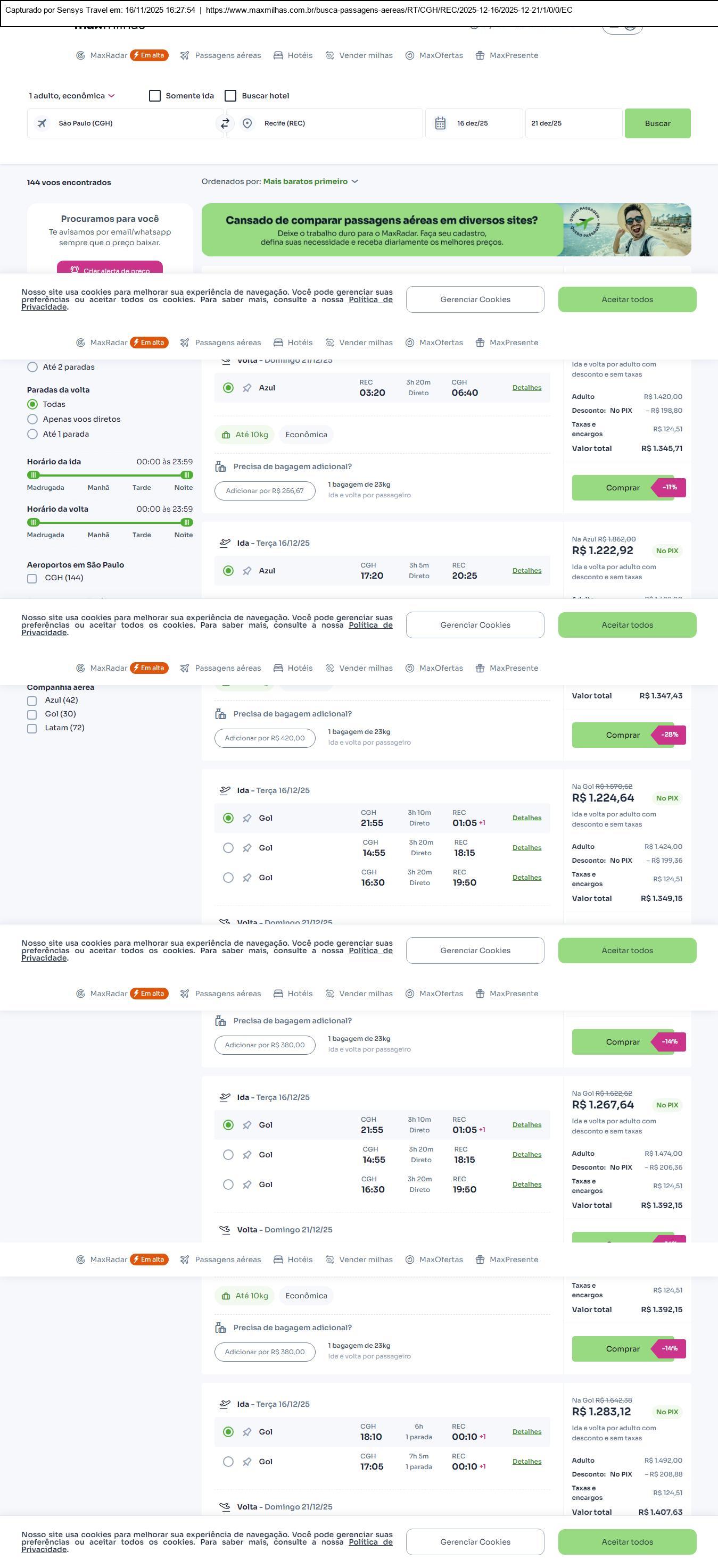
Task: Pin the Gol 17:05 flight option
Action: [247, 1462]
